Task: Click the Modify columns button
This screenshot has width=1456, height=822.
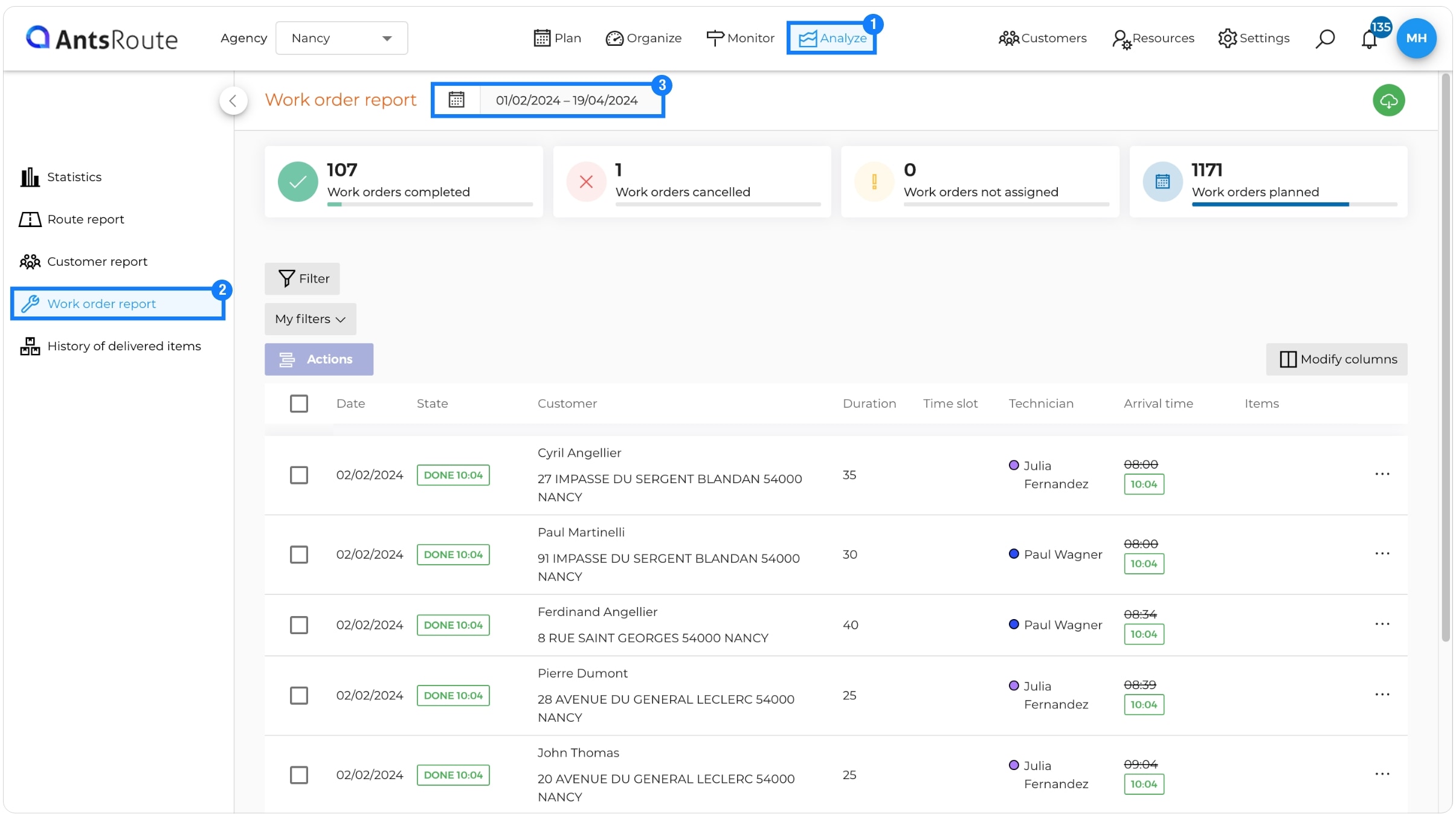Action: [x=1337, y=359]
